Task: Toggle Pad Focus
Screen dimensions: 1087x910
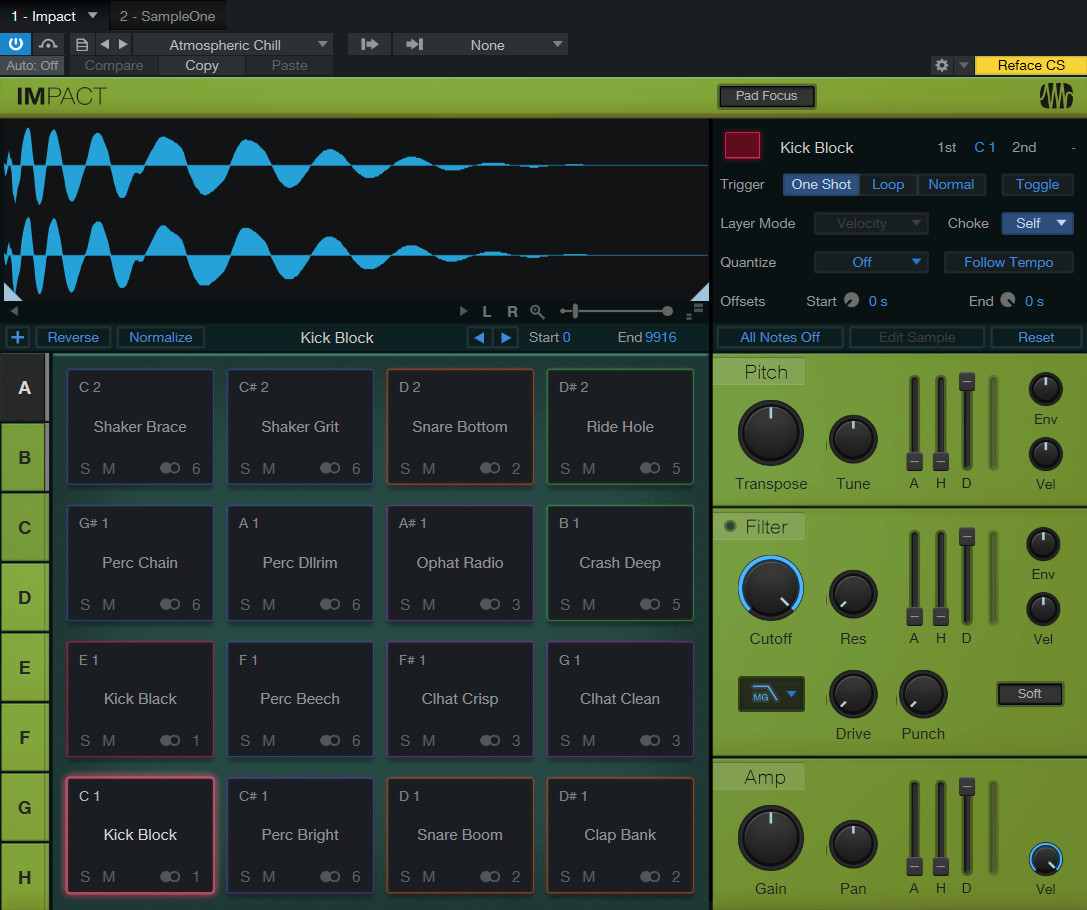Action: point(766,96)
